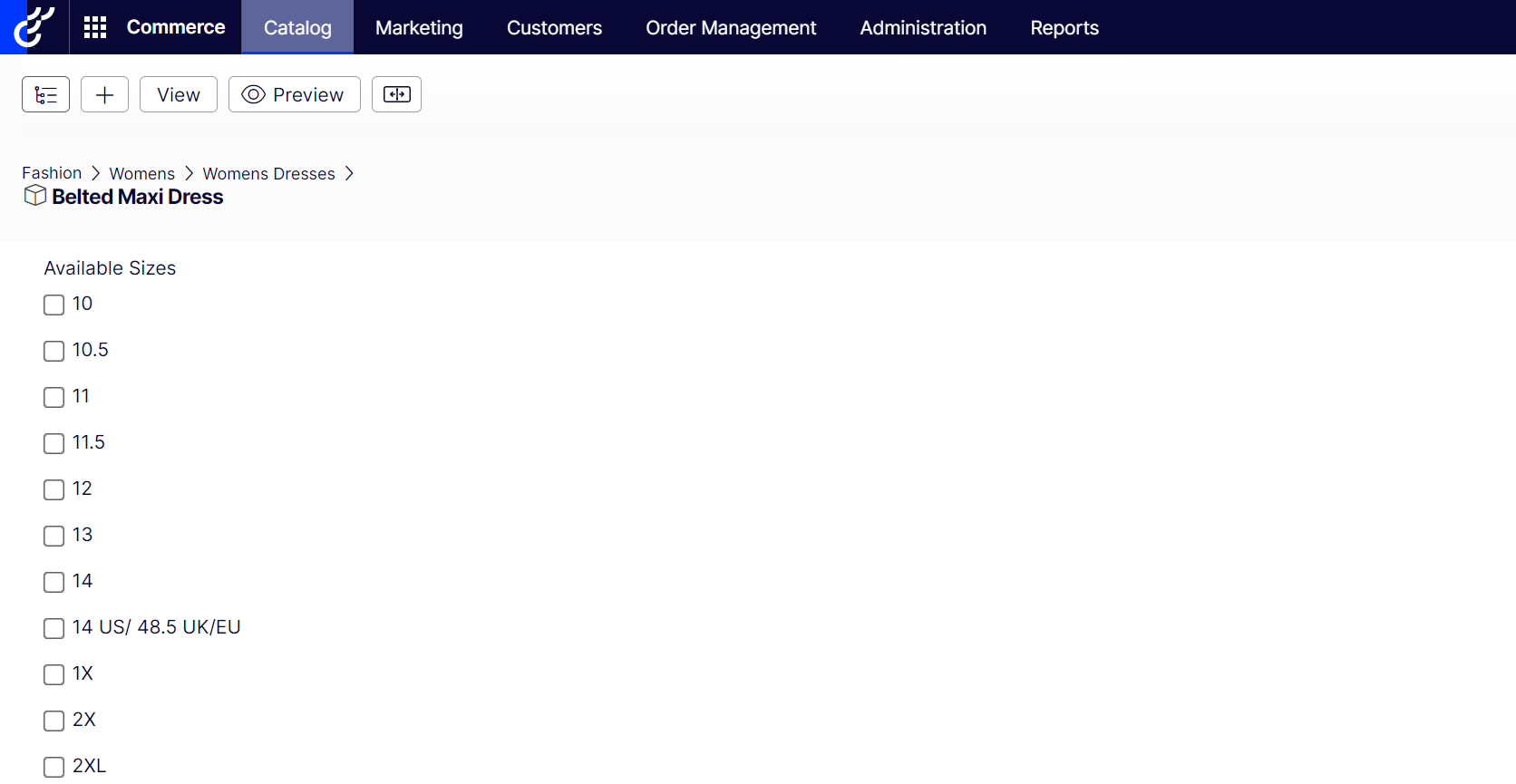The image size is (1516, 784).
Task: Open the apps grid launcher
Action: click(x=95, y=27)
